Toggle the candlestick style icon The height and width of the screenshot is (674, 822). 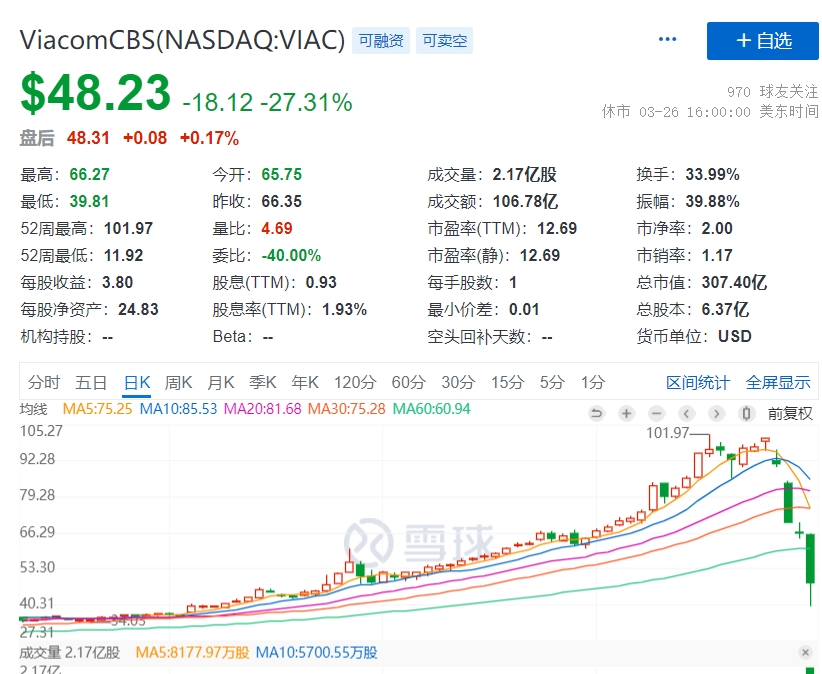(745, 413)
